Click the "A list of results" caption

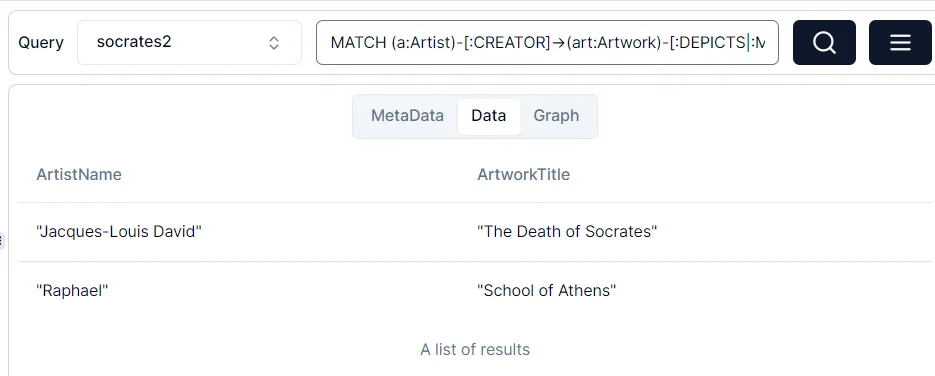(475, 349)
